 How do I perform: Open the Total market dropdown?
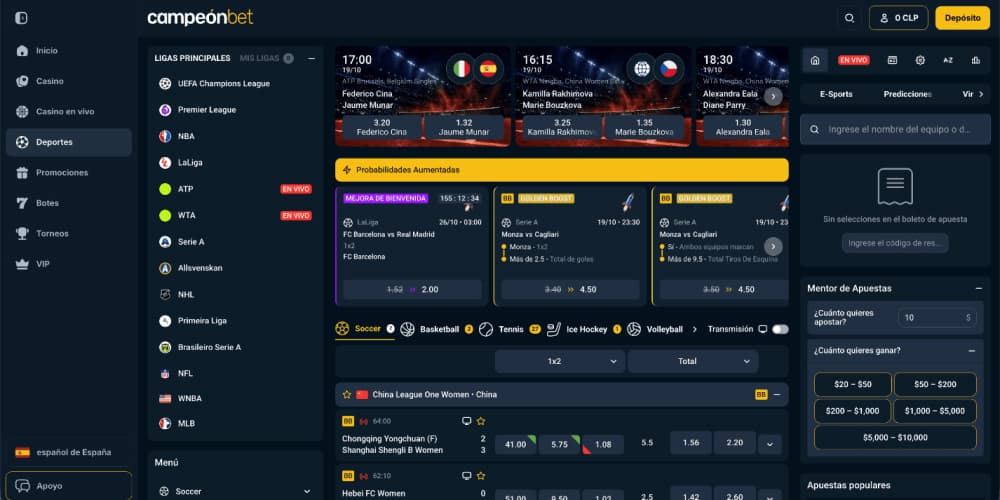(693, 361)
